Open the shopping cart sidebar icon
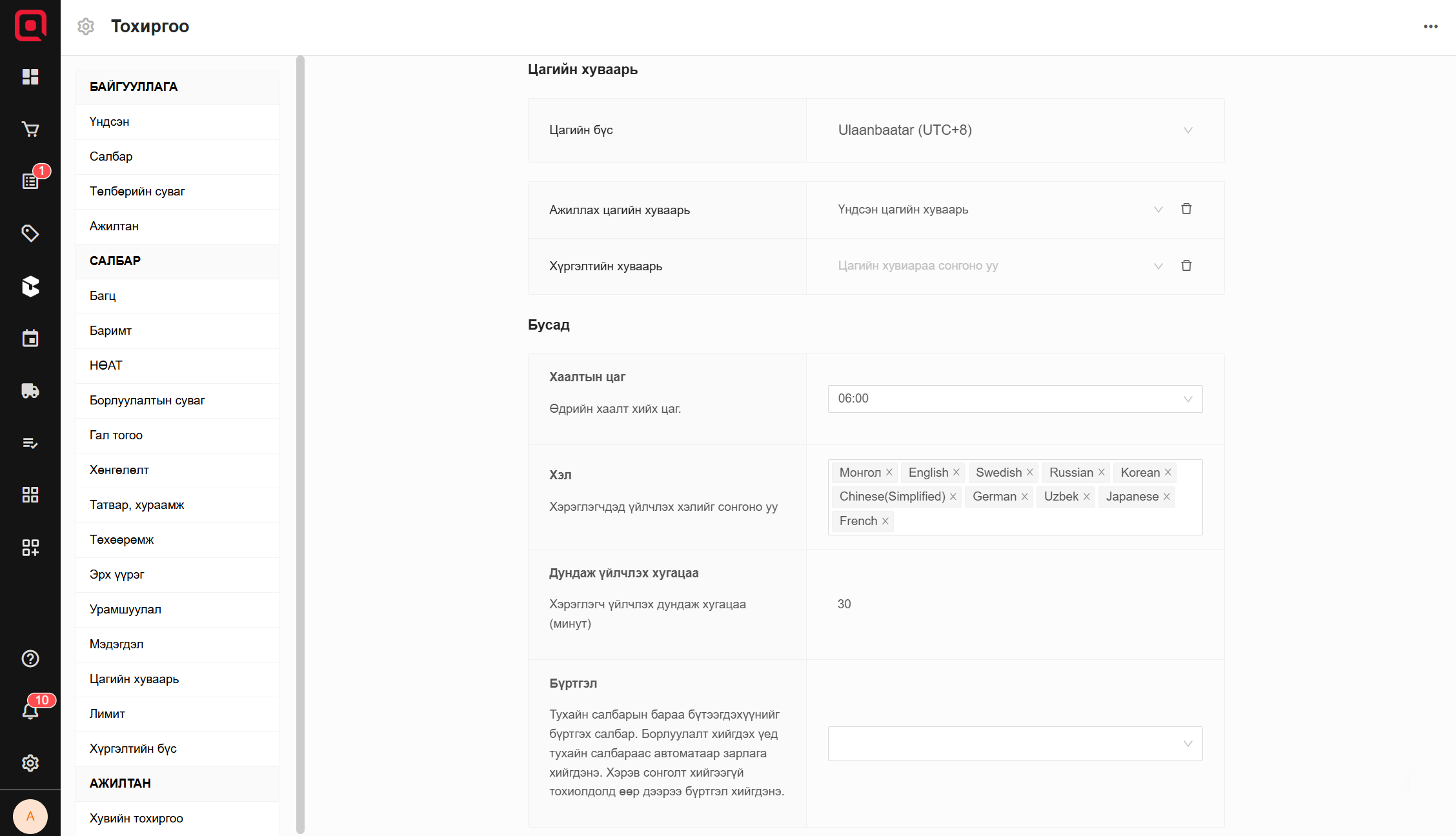This screenshot has width=1456, height=836. [30, 129]
